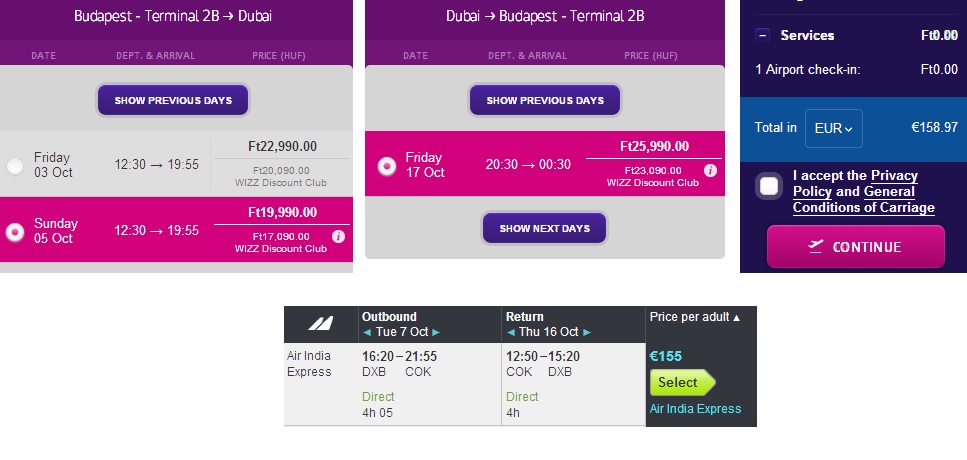967x460 pixels.
Task: Go to previous outbound day before Tue 7 Oct
Action: pos(366,332)
